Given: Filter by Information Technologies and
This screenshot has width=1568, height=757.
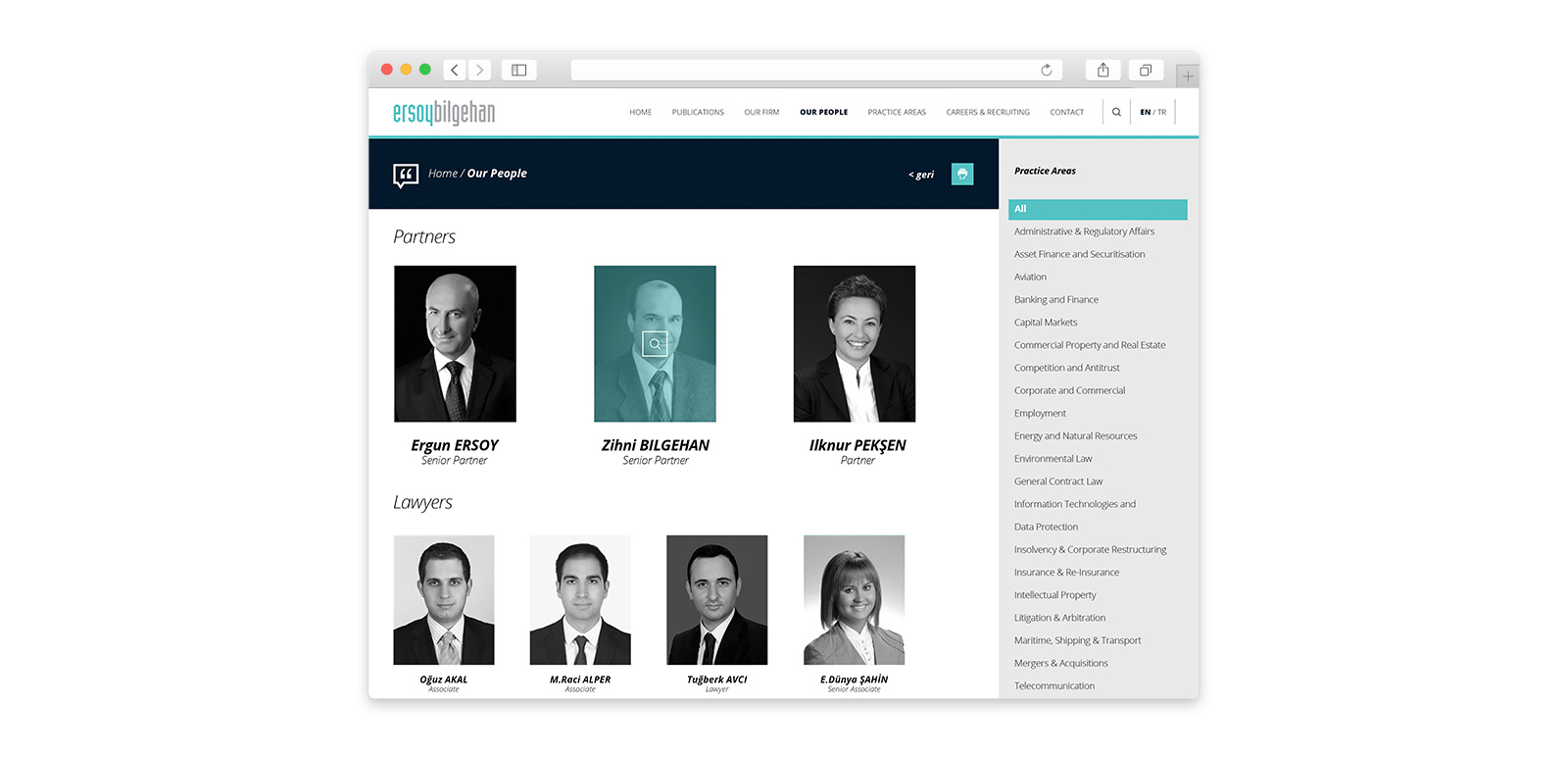Looking at the screenshot, I should pyautogui.click(x=1075, y=504).
